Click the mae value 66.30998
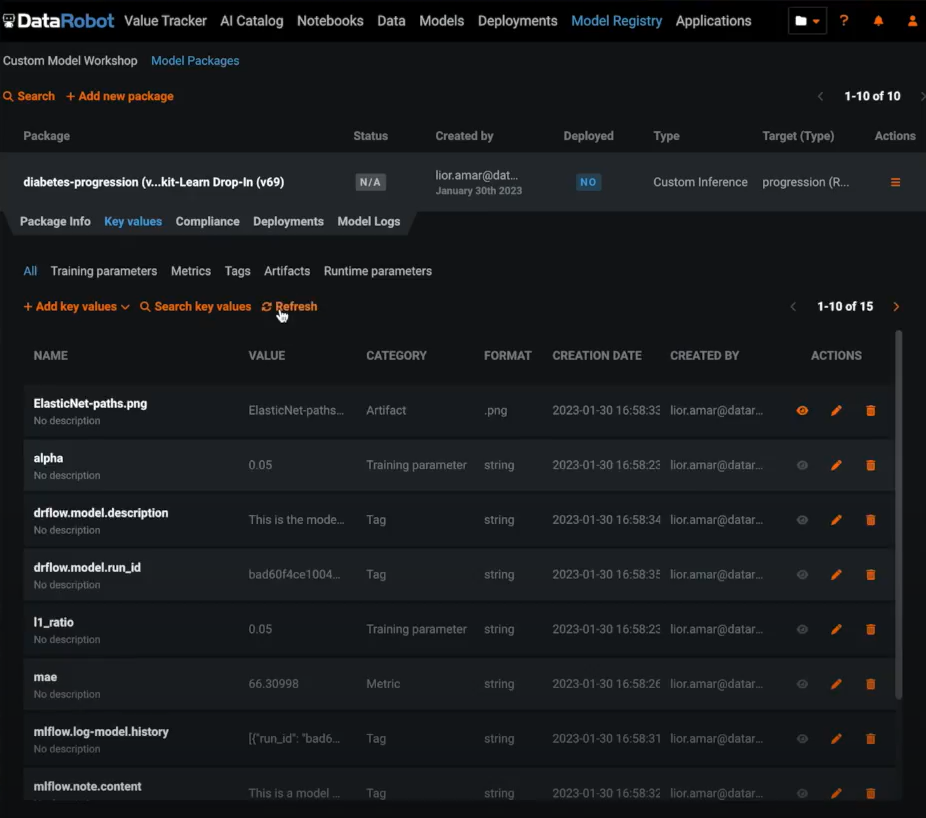Viewport: 926px width, 818px height. (273, 684)
